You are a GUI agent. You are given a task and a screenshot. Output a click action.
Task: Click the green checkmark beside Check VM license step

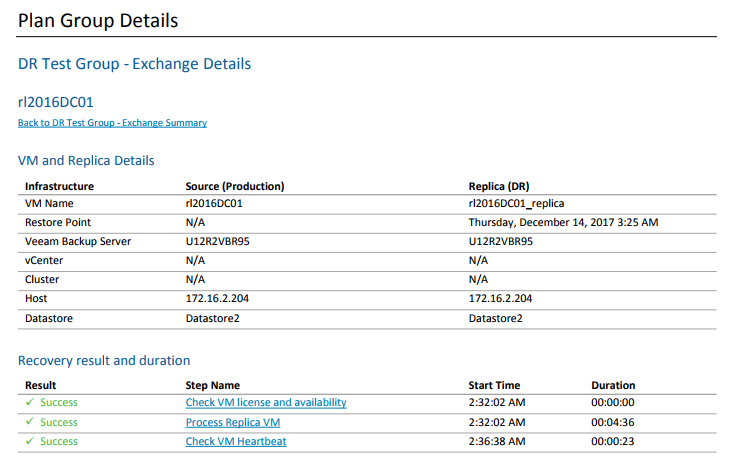[29, 402]
